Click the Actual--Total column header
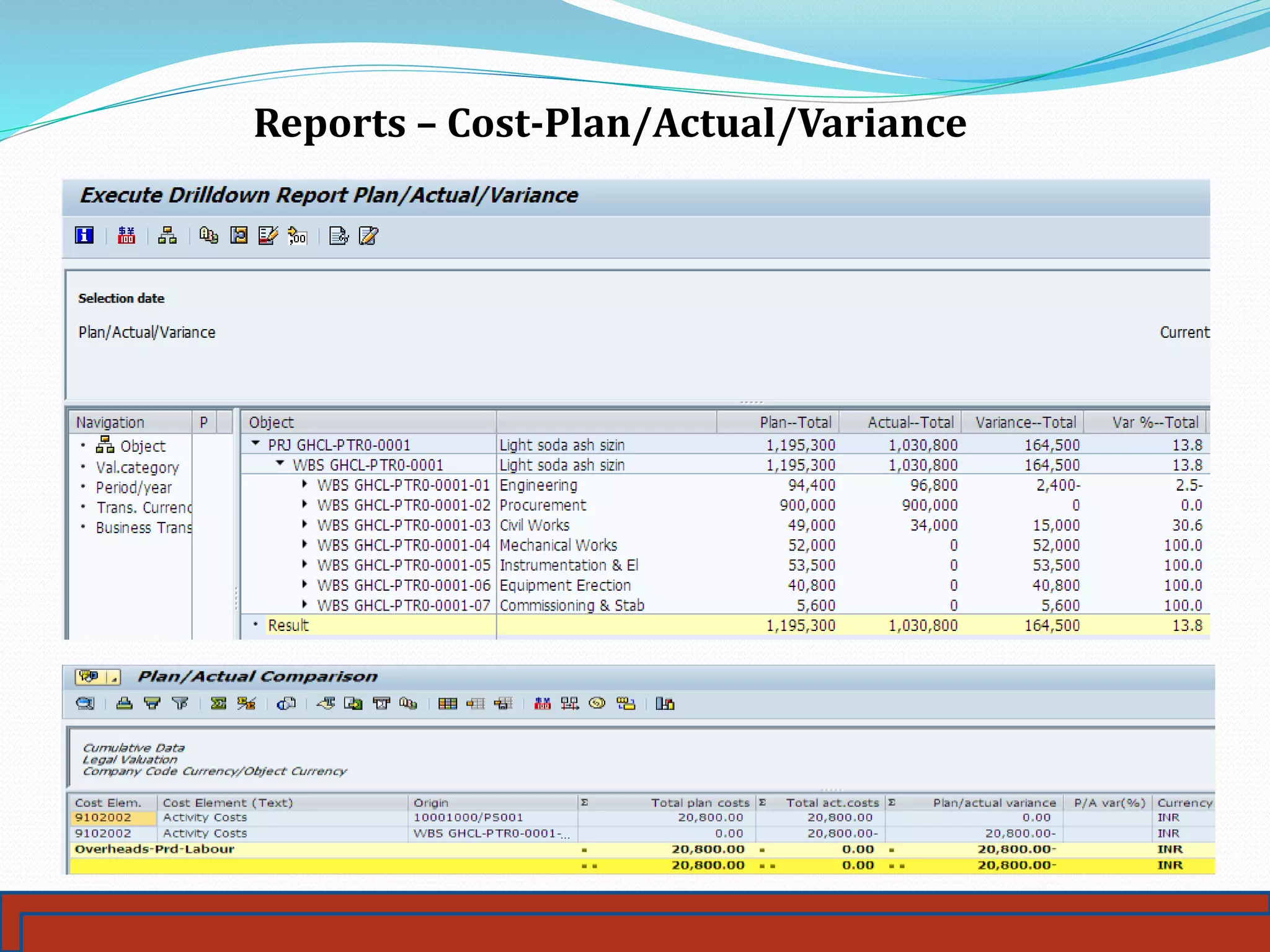 pos(900,423)
